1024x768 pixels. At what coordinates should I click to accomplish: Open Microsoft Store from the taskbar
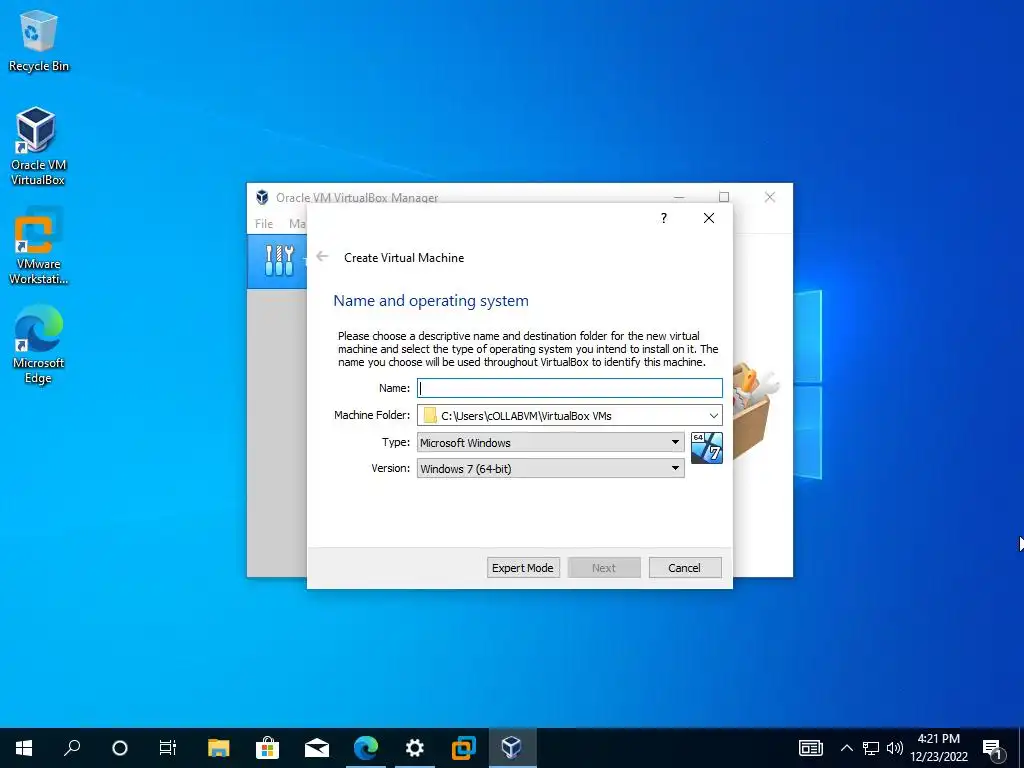[x=268, y=748]
